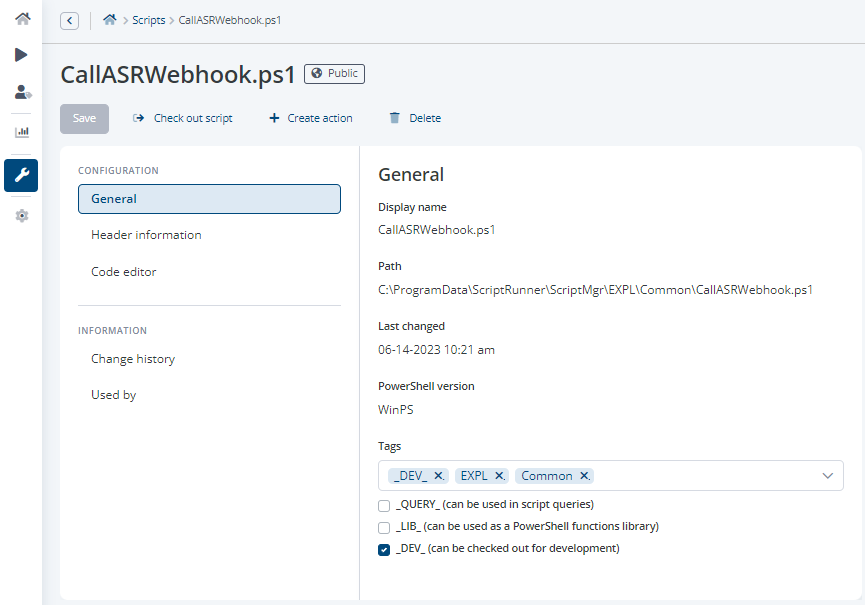
Task: Remove the Common tag chip
Action: (584, 476)
